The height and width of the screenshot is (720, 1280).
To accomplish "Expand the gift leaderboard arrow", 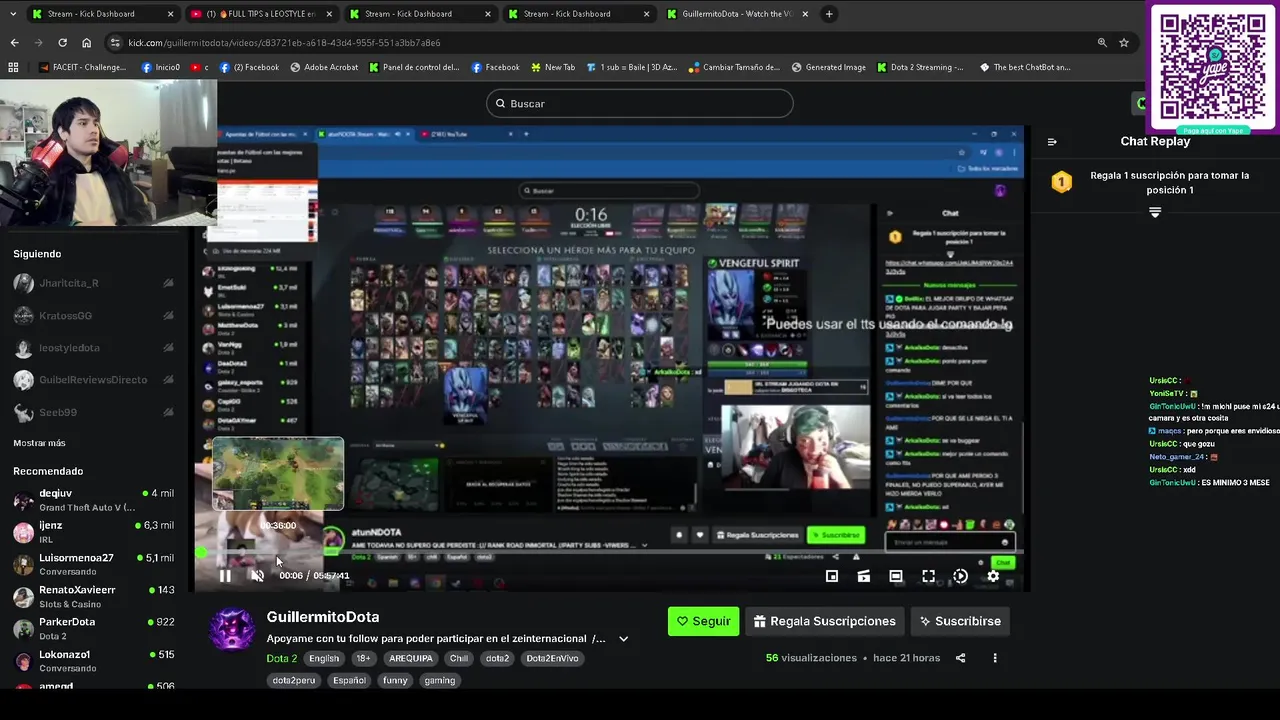I will pos(1155,212).
